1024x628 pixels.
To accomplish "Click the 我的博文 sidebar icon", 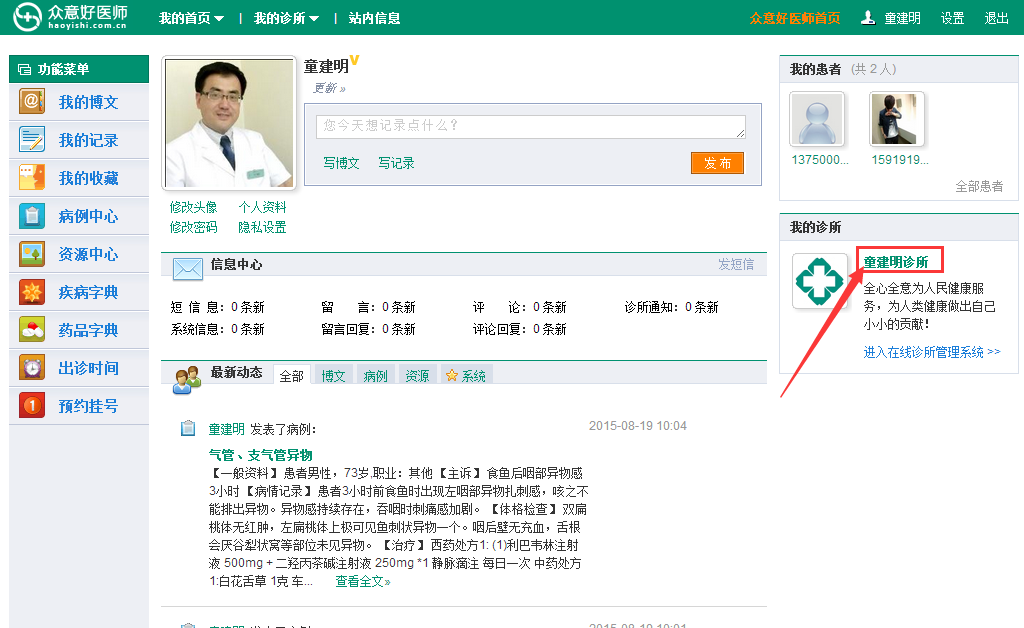I will pos(32,101).
